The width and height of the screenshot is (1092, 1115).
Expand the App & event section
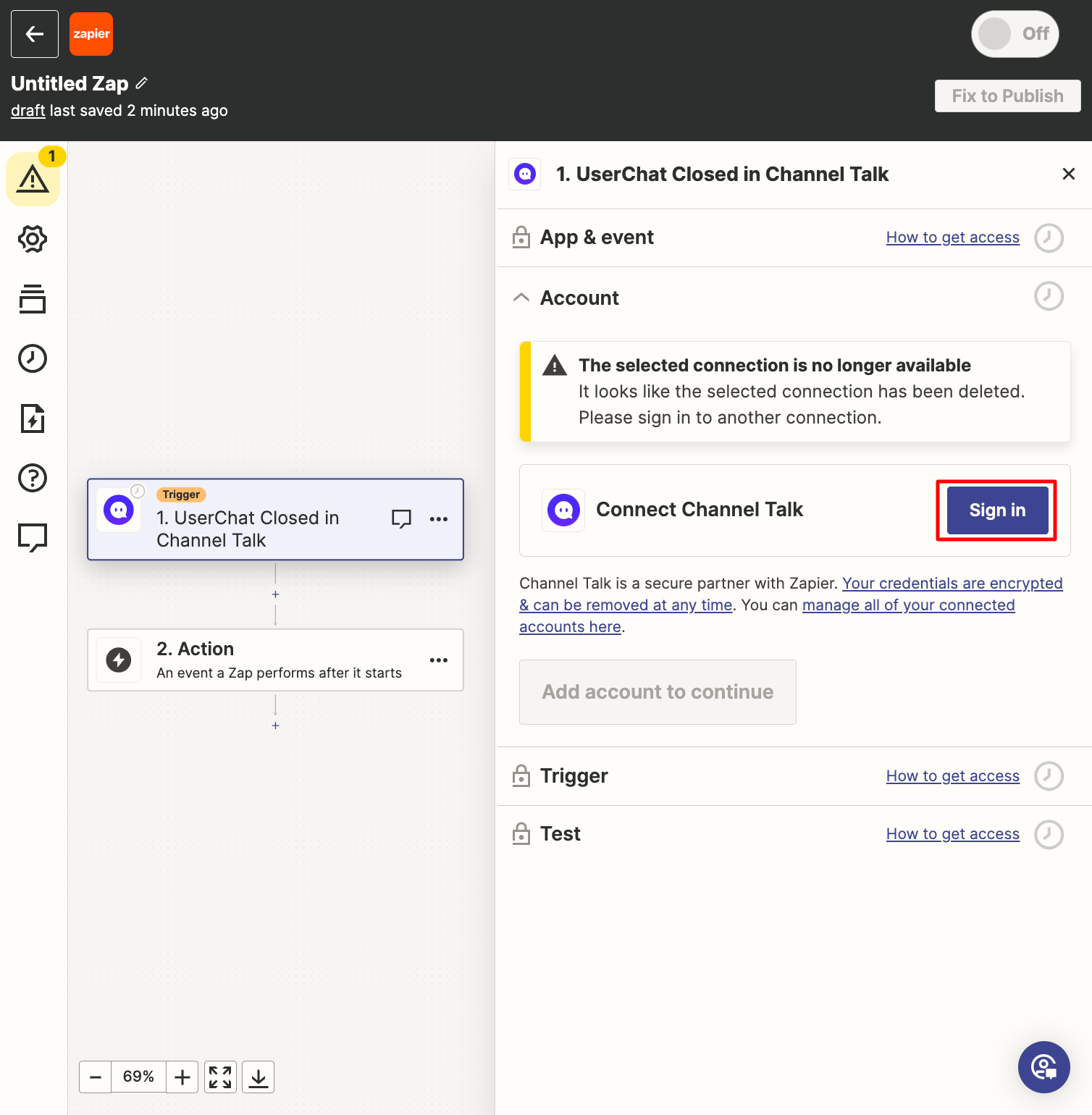coord(794,237)
